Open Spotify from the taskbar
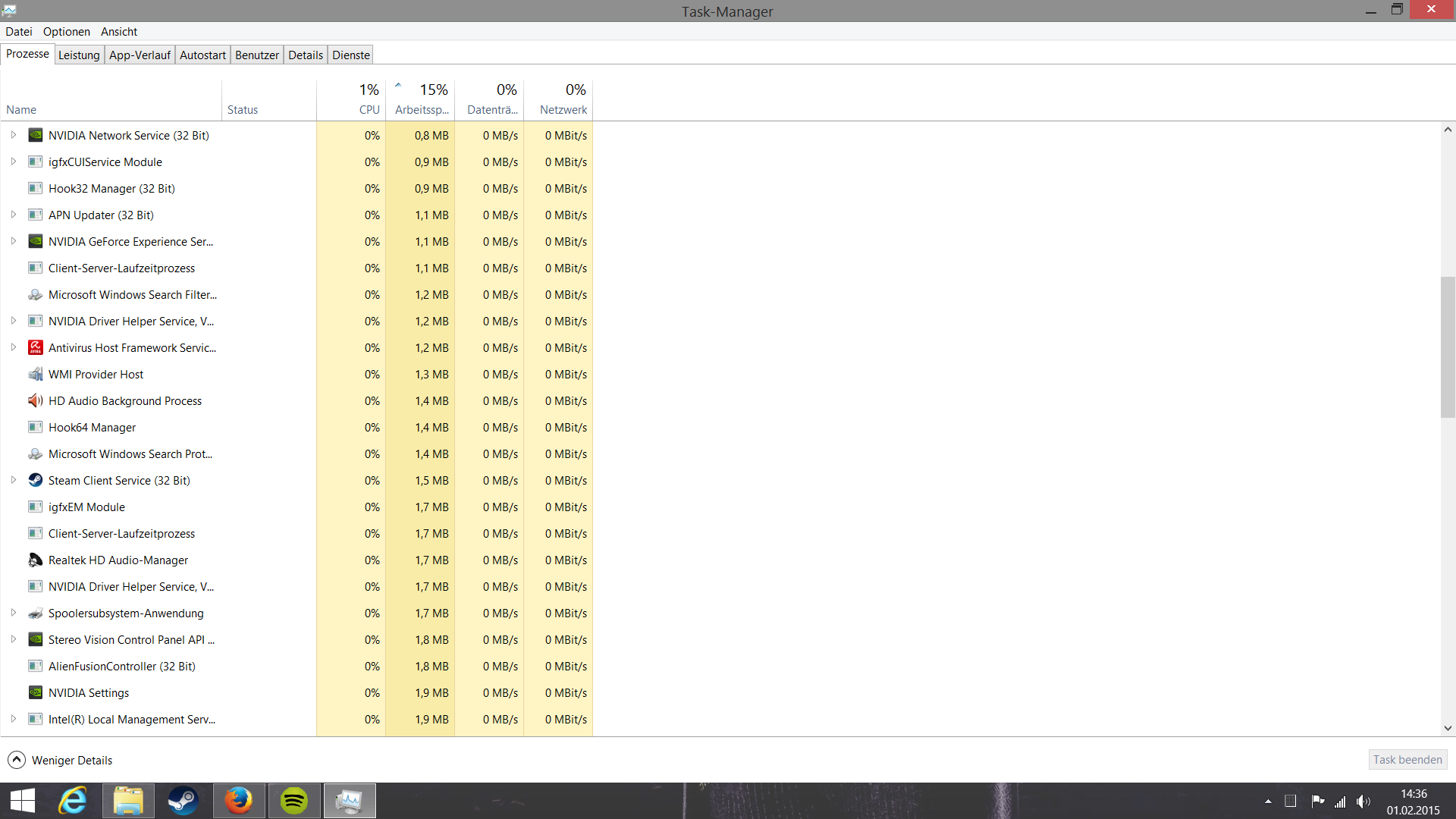The image size is (1456, 819). point(294,801)
